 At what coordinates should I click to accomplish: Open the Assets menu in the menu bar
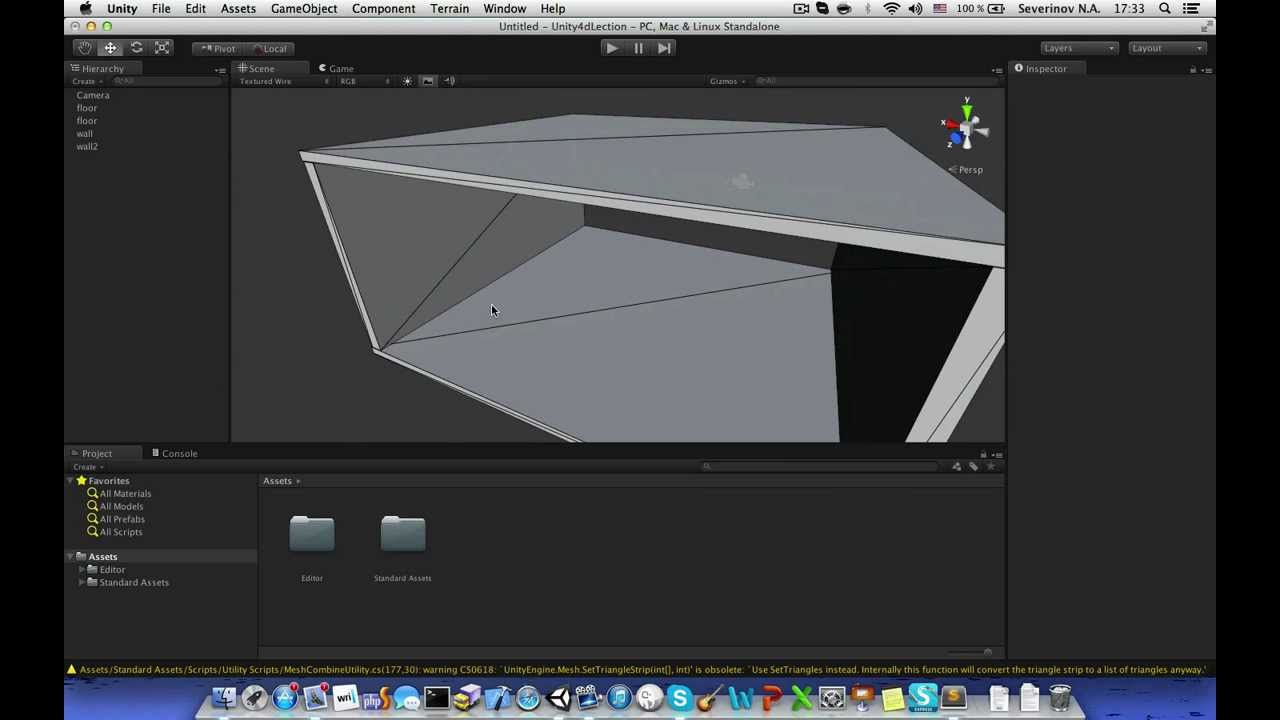[238, 9]
